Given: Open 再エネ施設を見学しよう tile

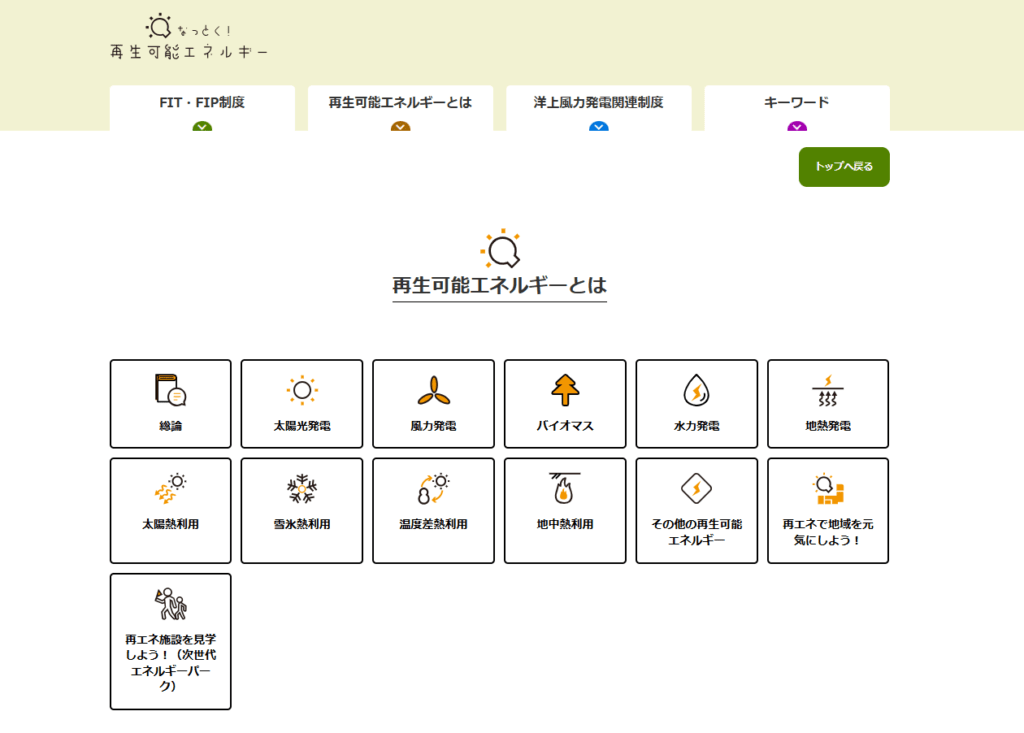Looking at the screenshot, I should coord(170,641).
